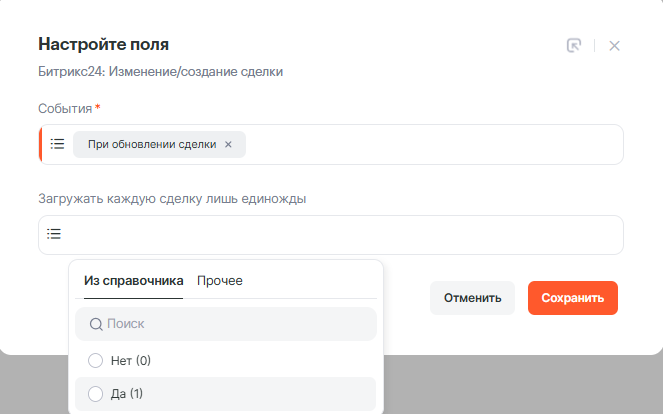Open the Из справочника tab
The height and width of the screenshot is (414, 663).
point(133,281)
